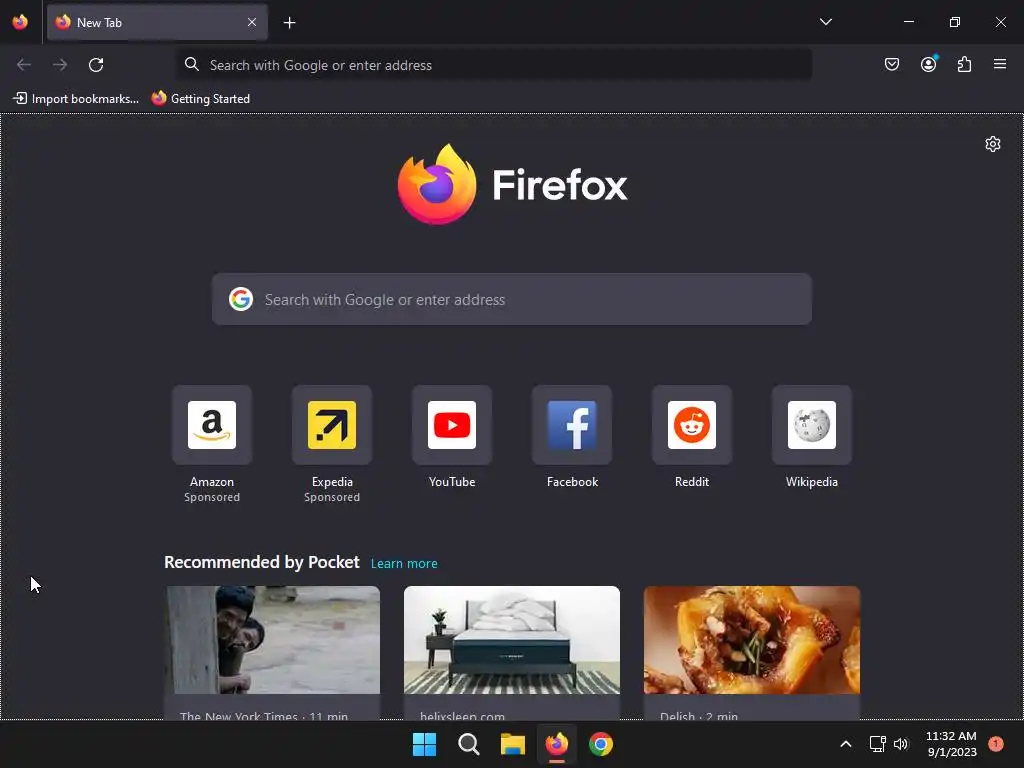Viewport: 1024px width, 768px height.
Task: Open the Extensions puzzle icon
Action: tap(964, 64)
